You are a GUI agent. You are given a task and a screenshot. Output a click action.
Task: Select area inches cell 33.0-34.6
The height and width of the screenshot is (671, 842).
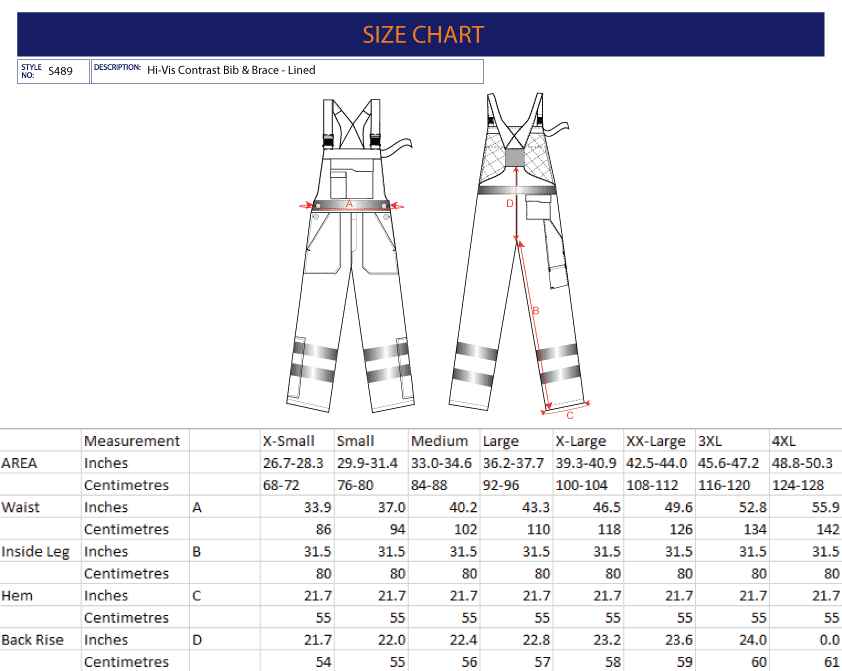coord(444,463)
